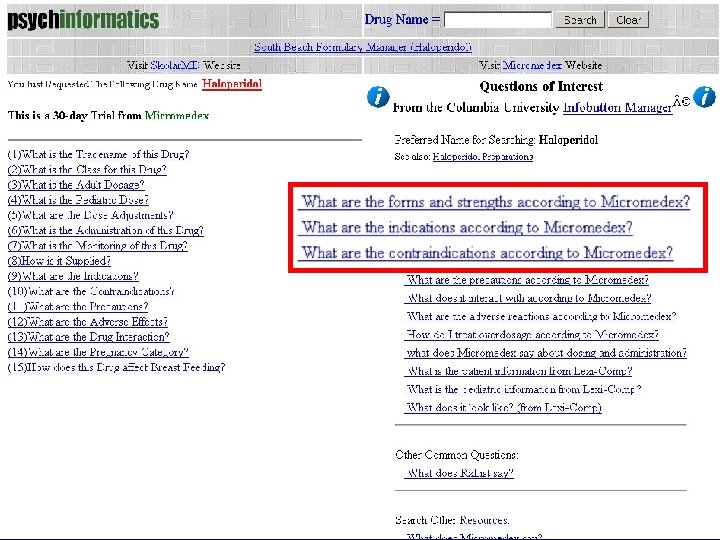Click 'Preferred Name for Searching: Haloperidol' text
This screenshot has height=540, width=720.
click(x=496, y=140)
